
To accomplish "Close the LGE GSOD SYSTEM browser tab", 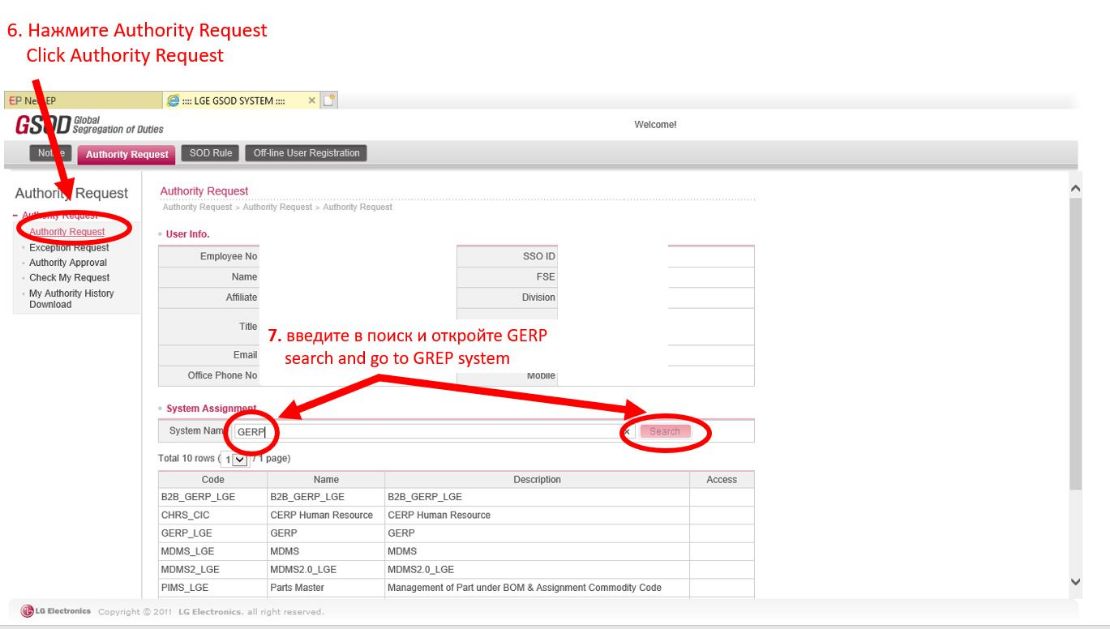I will click(311, 100).
